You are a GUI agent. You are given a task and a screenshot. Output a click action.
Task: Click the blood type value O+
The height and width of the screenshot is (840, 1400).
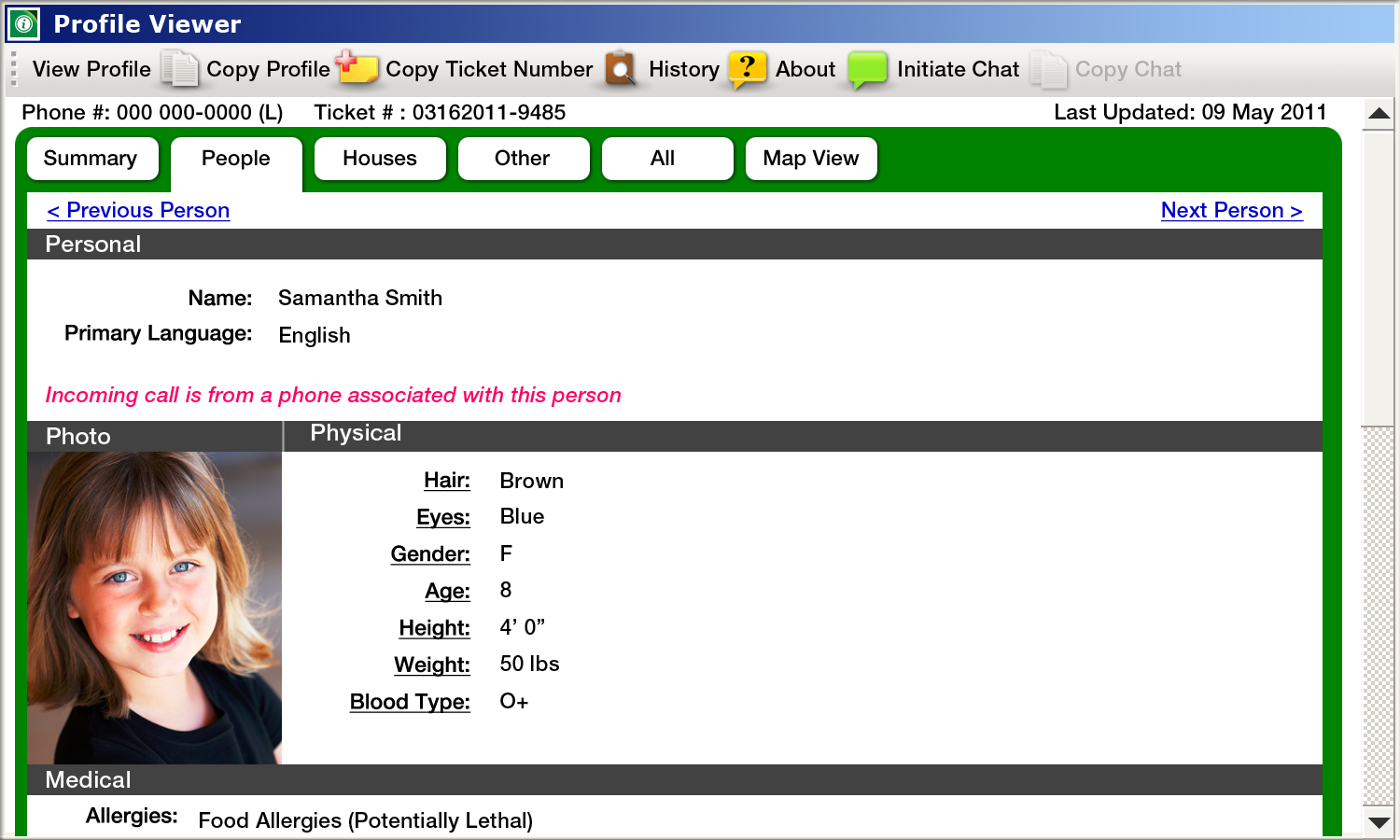[514, 702]
